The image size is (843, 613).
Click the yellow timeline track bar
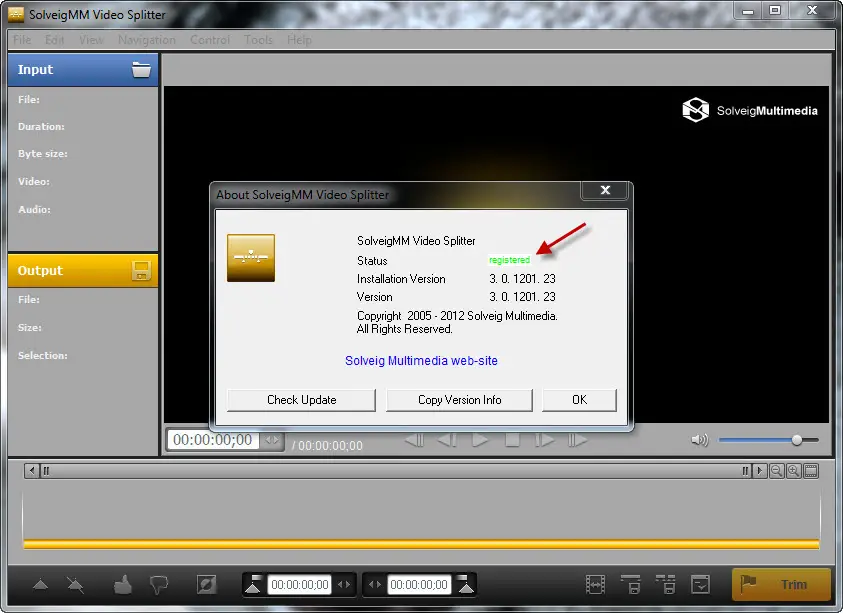(x=422, y=544)
